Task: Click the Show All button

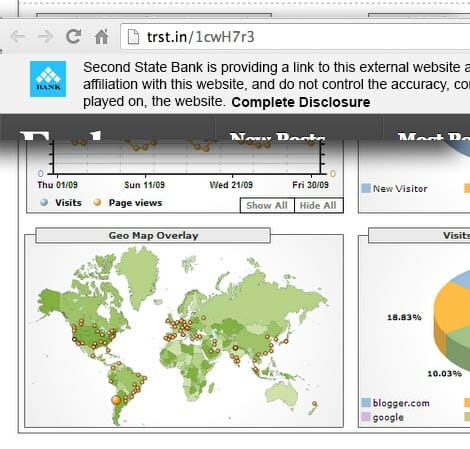Action: click(x=267, y=205)
